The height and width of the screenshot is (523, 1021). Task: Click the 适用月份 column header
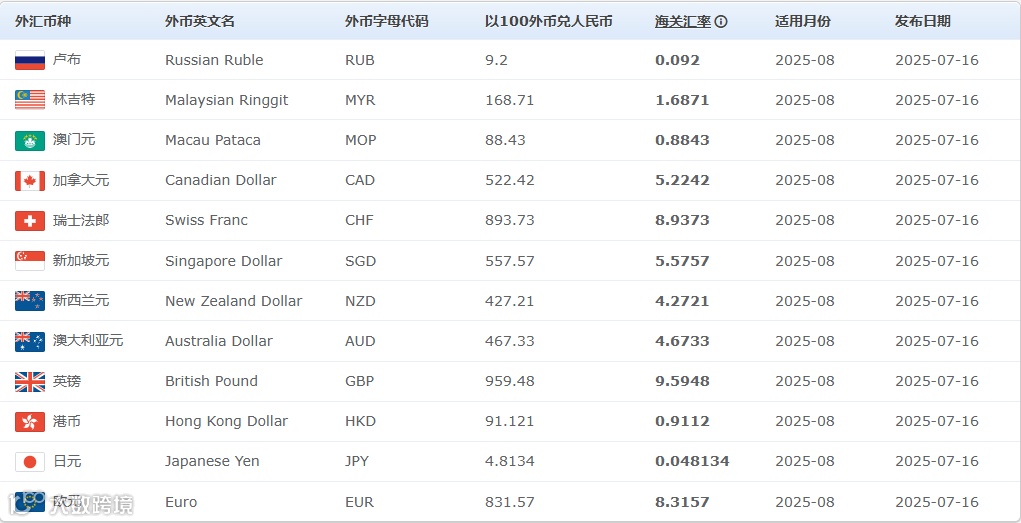(x=803, y=21)
